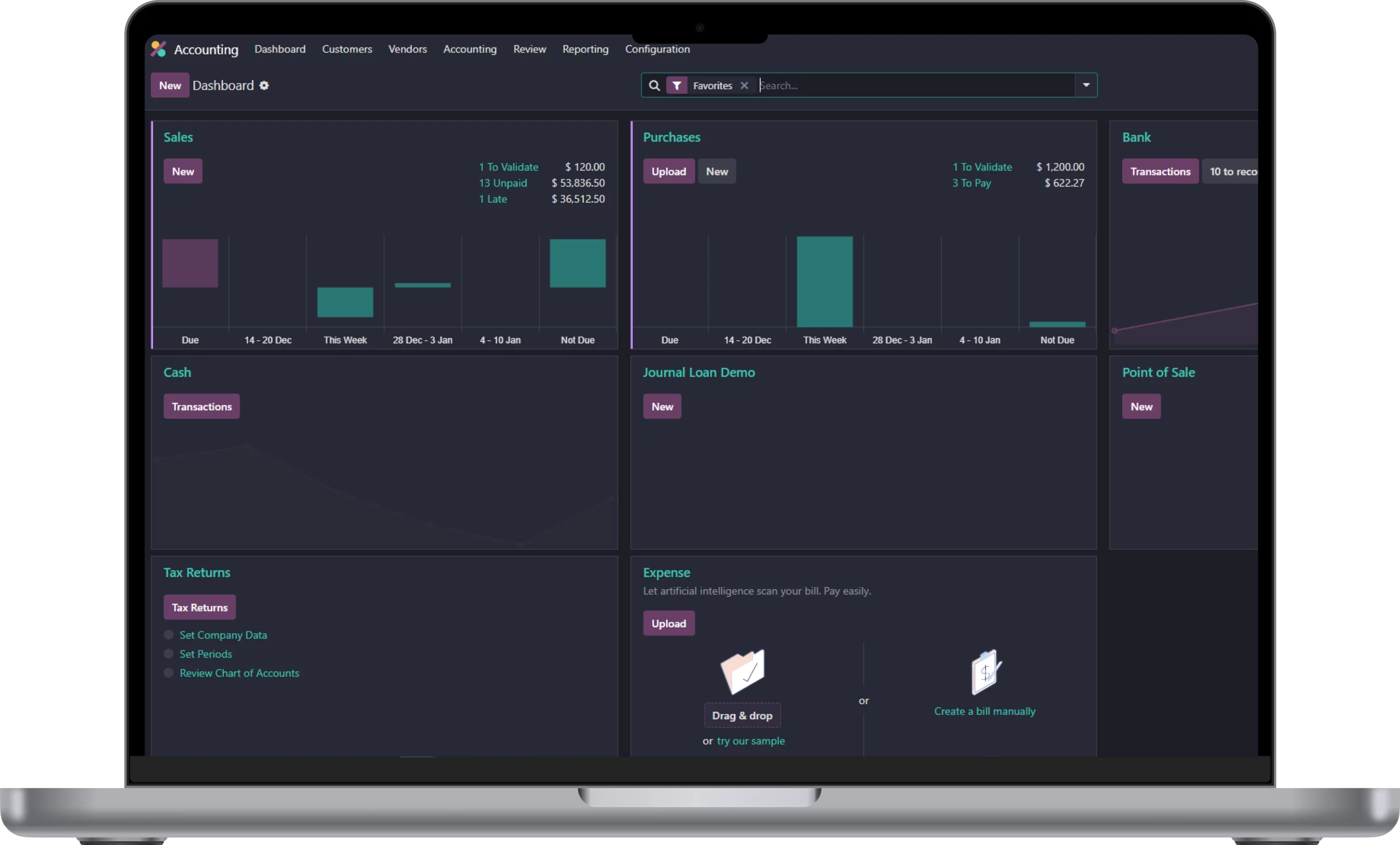1400x845 pixels.
Task: Click the purple Due bar in Sales chart
Action: point(190,263)
